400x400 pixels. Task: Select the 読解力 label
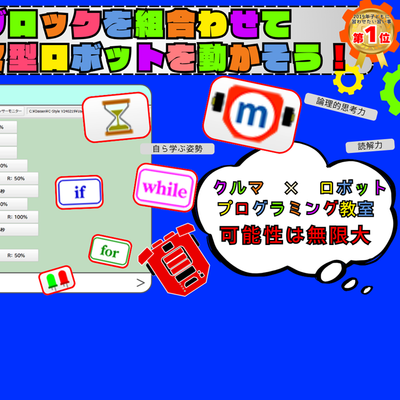[x=370, y=146]
